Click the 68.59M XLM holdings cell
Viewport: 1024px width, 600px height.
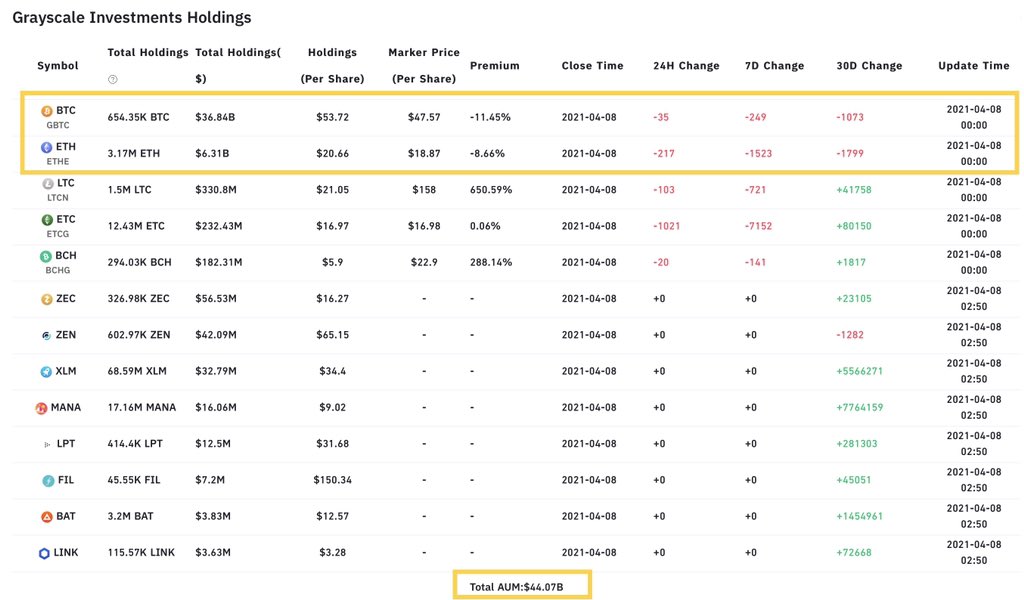(136, 371)
